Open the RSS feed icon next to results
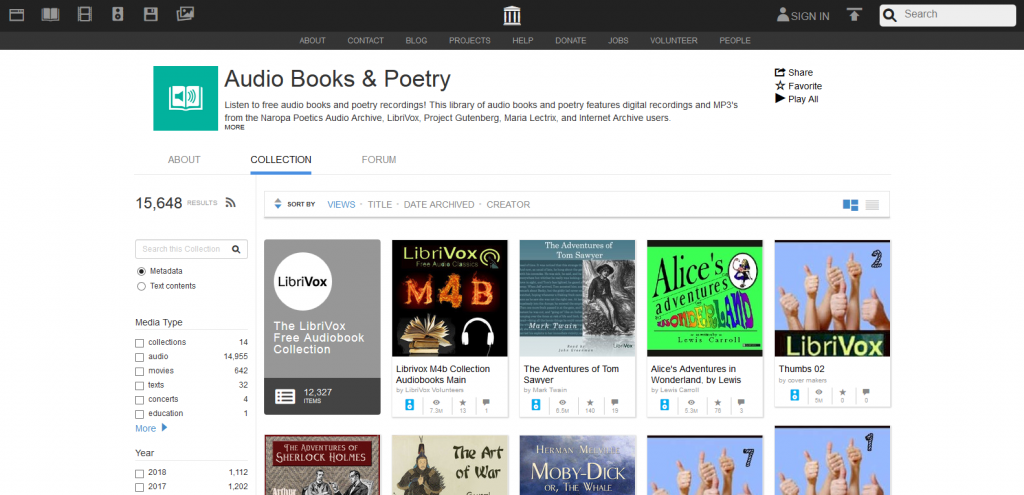The image size is (1024, 495). [x=230, y=202]
